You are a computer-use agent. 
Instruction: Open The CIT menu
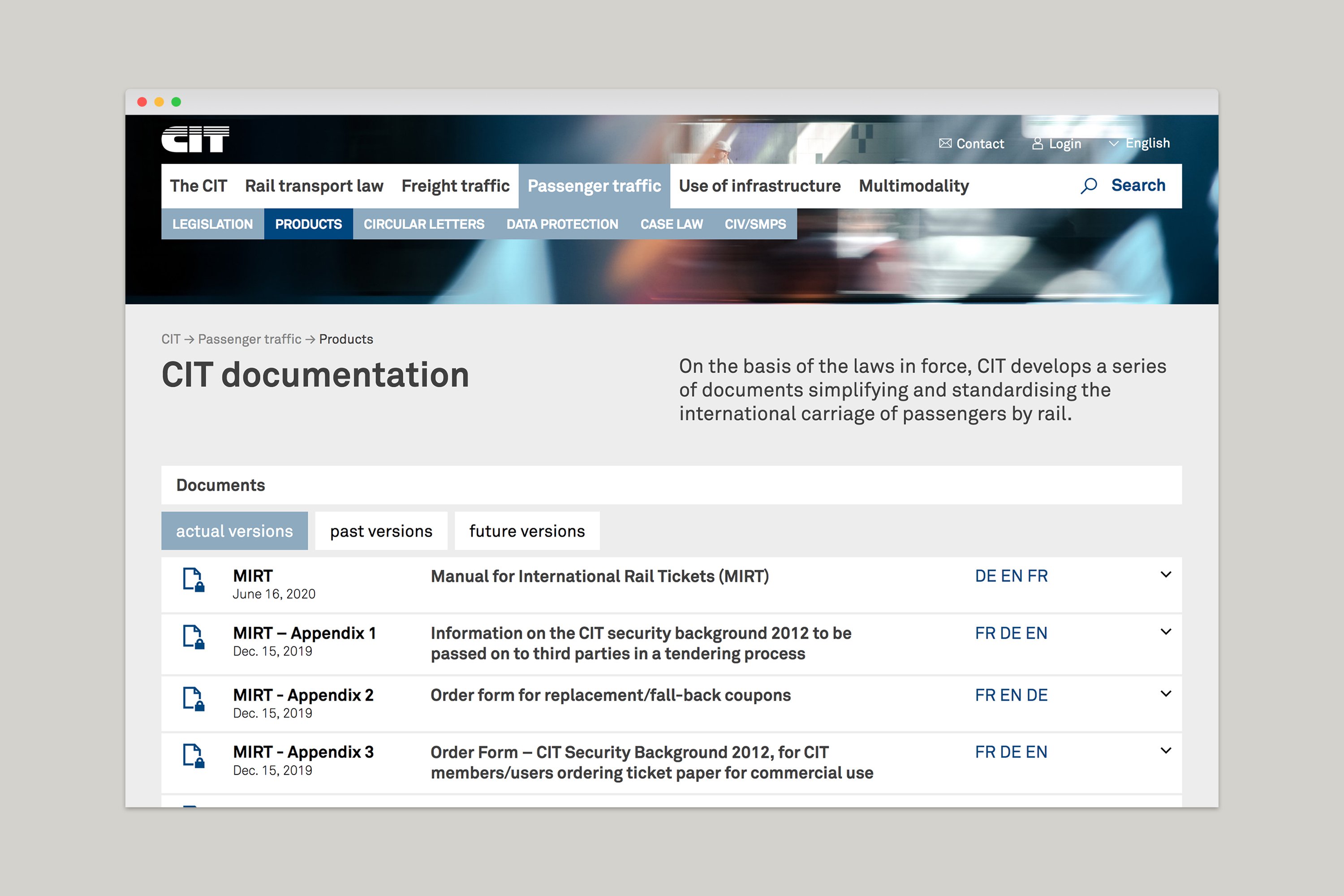198,186
